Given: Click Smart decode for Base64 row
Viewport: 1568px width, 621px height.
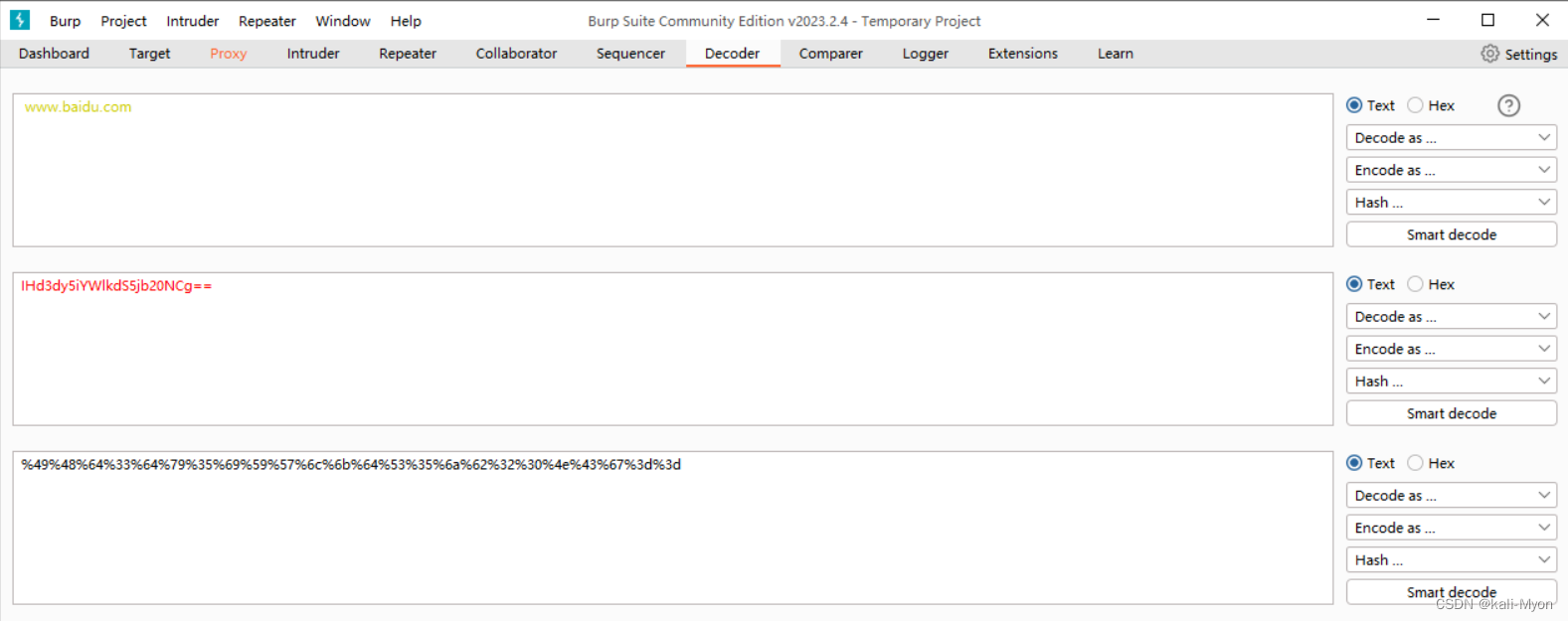Looking at the screenshot, I should click(x=1451, y=413).
